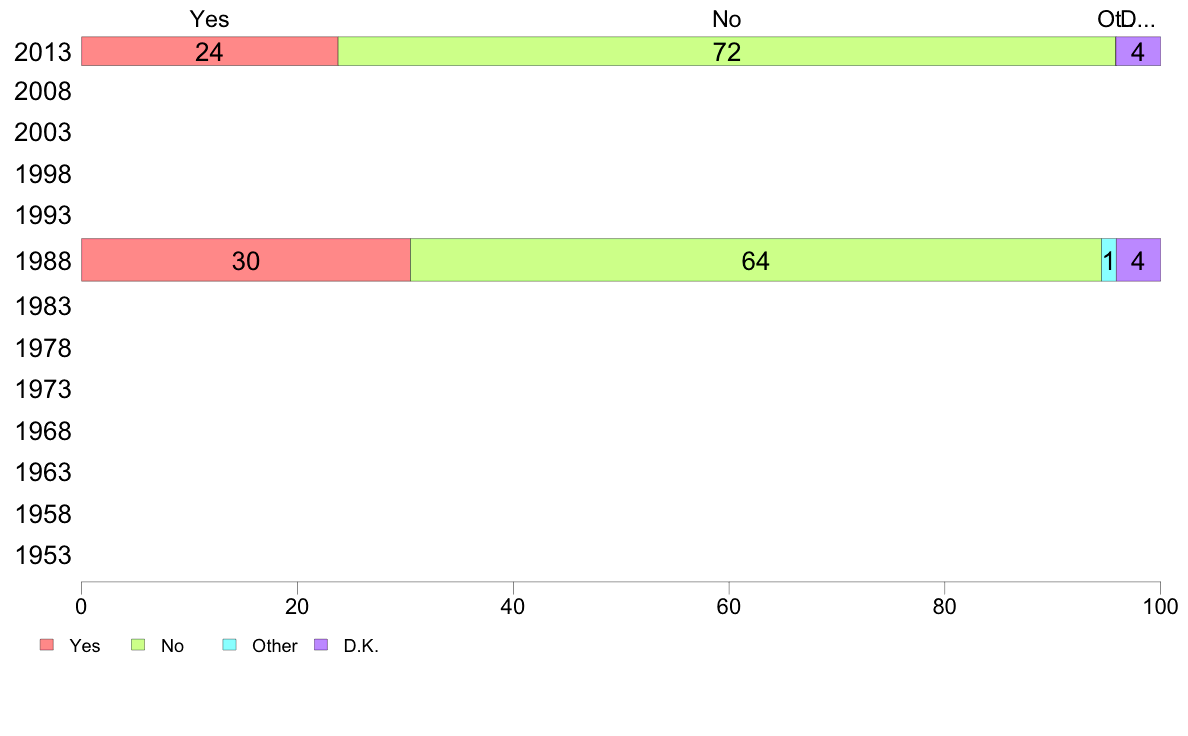1188x736 pixels.
Task: Click the purple D.K. legend swatch
Action: pos(321,645)
